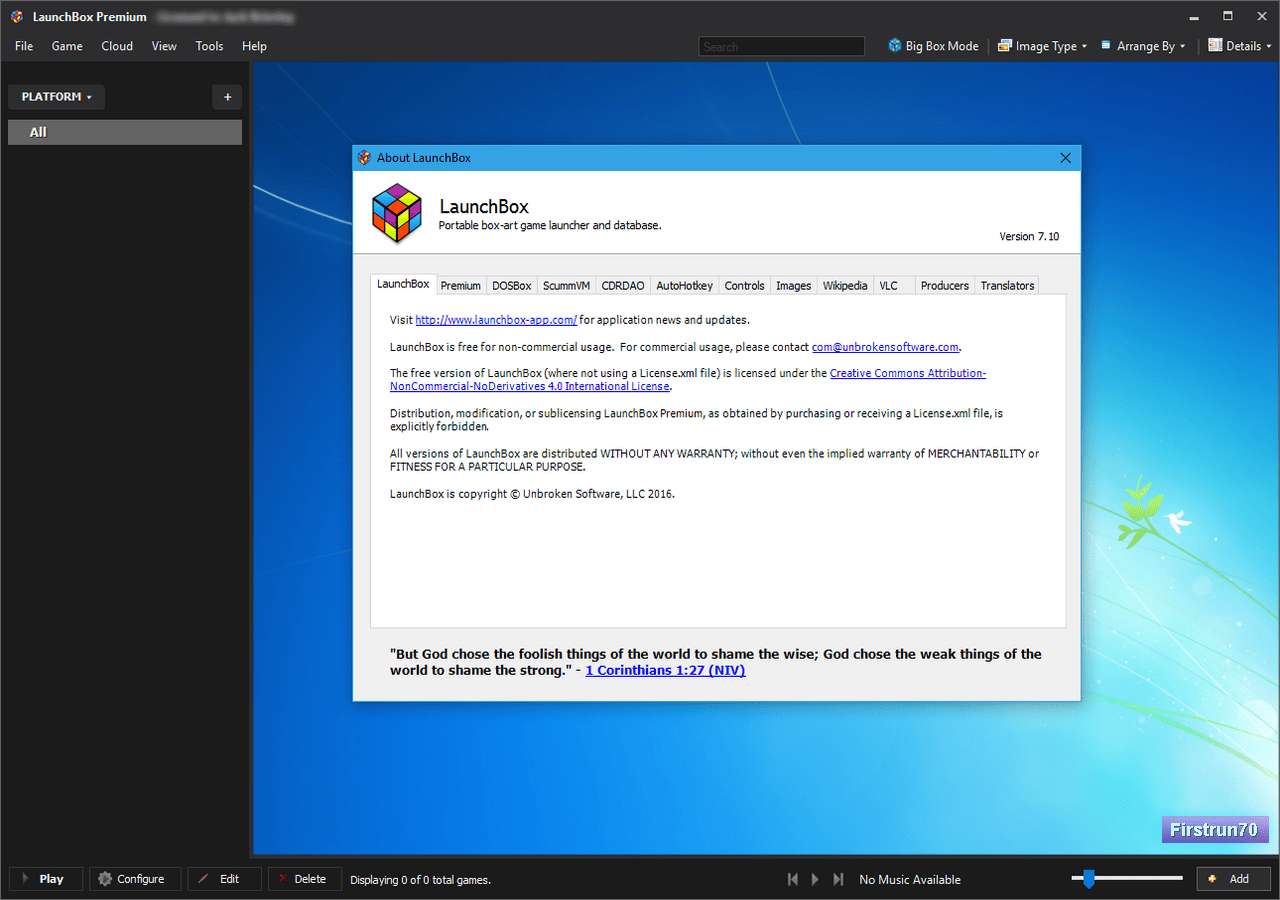Switch to Big Box Mode
The image size is (1280, 900).
[x=933, y=46]
